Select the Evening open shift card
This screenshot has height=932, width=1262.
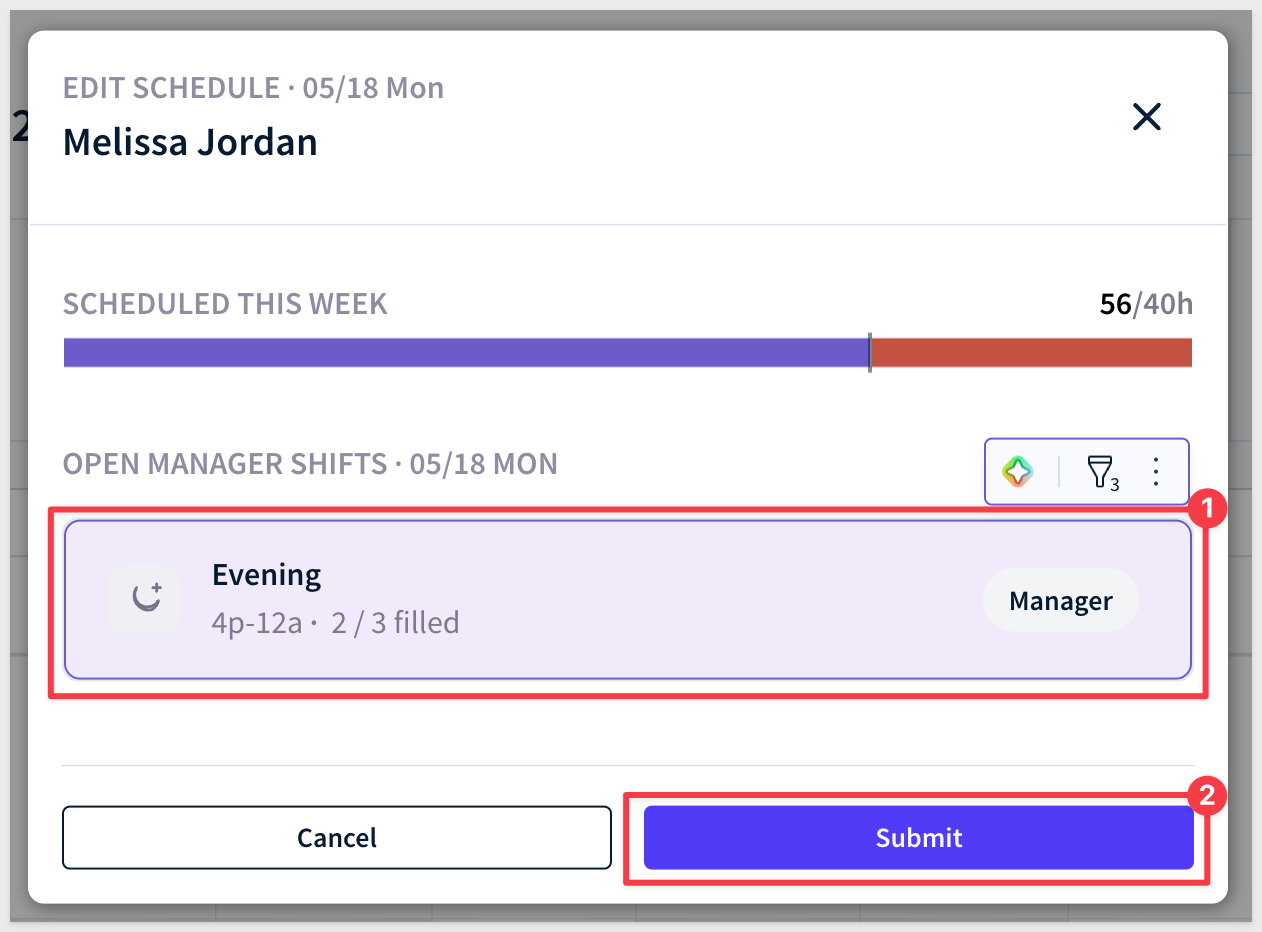(628, 600)
